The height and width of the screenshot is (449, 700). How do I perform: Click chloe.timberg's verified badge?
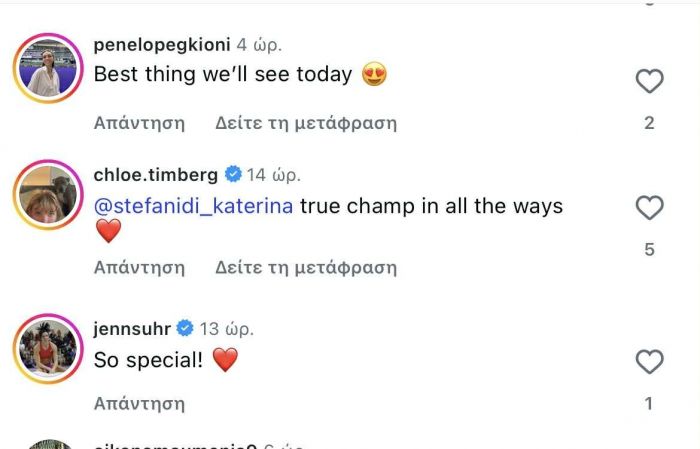(233, 174)
